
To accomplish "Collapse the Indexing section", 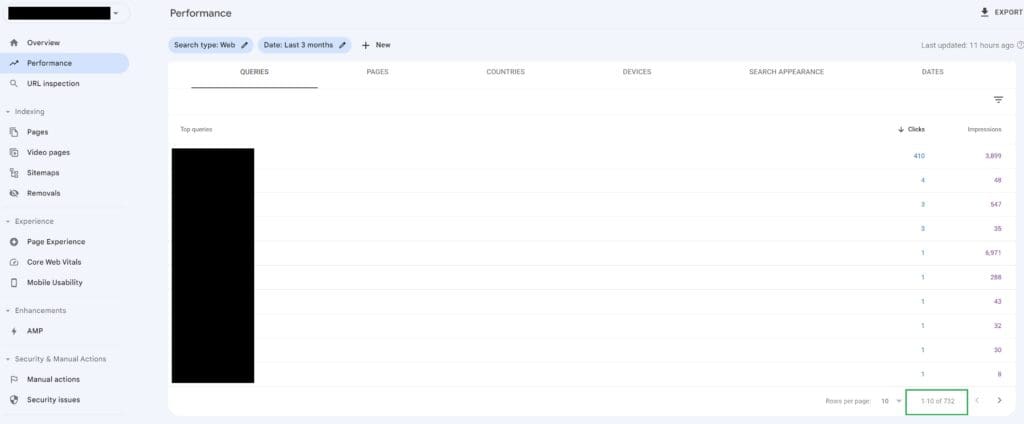I will [8, 112].
